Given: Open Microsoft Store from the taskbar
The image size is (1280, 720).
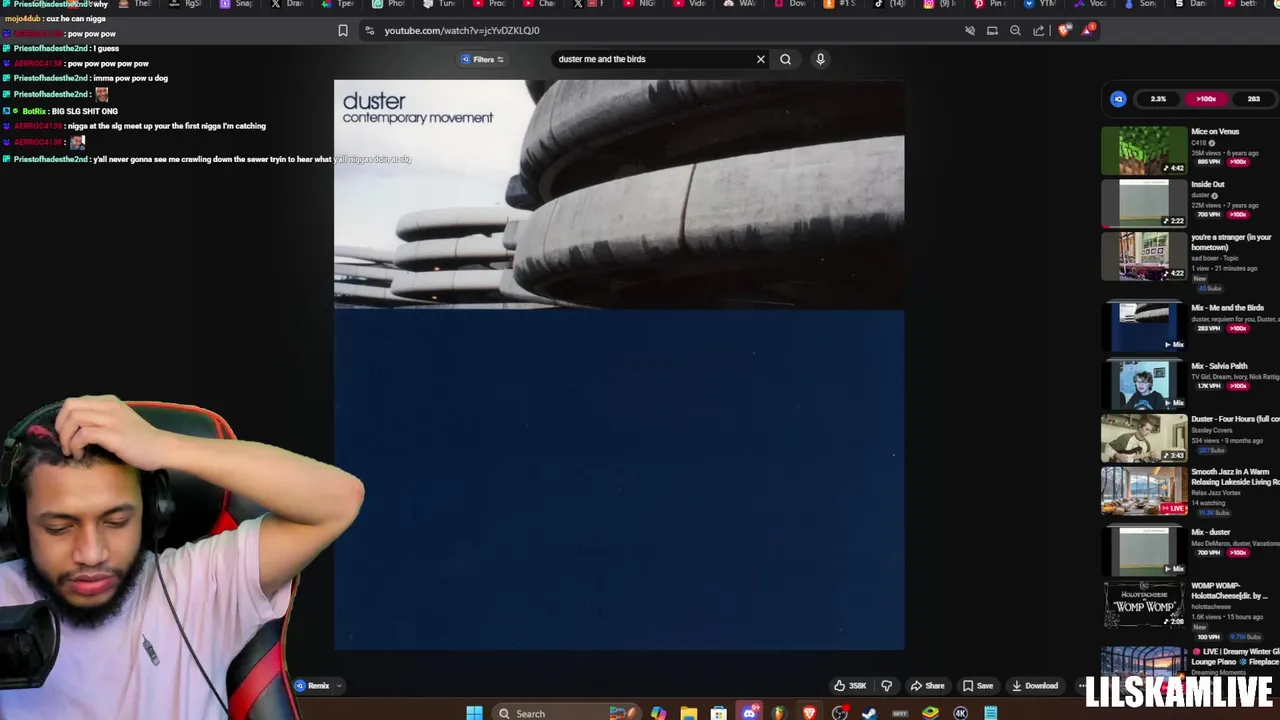Looking at the screenshot, I should coord(718,713).
